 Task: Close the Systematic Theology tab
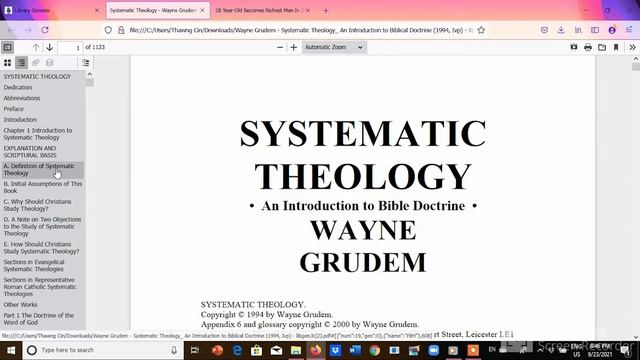[202, 10]
